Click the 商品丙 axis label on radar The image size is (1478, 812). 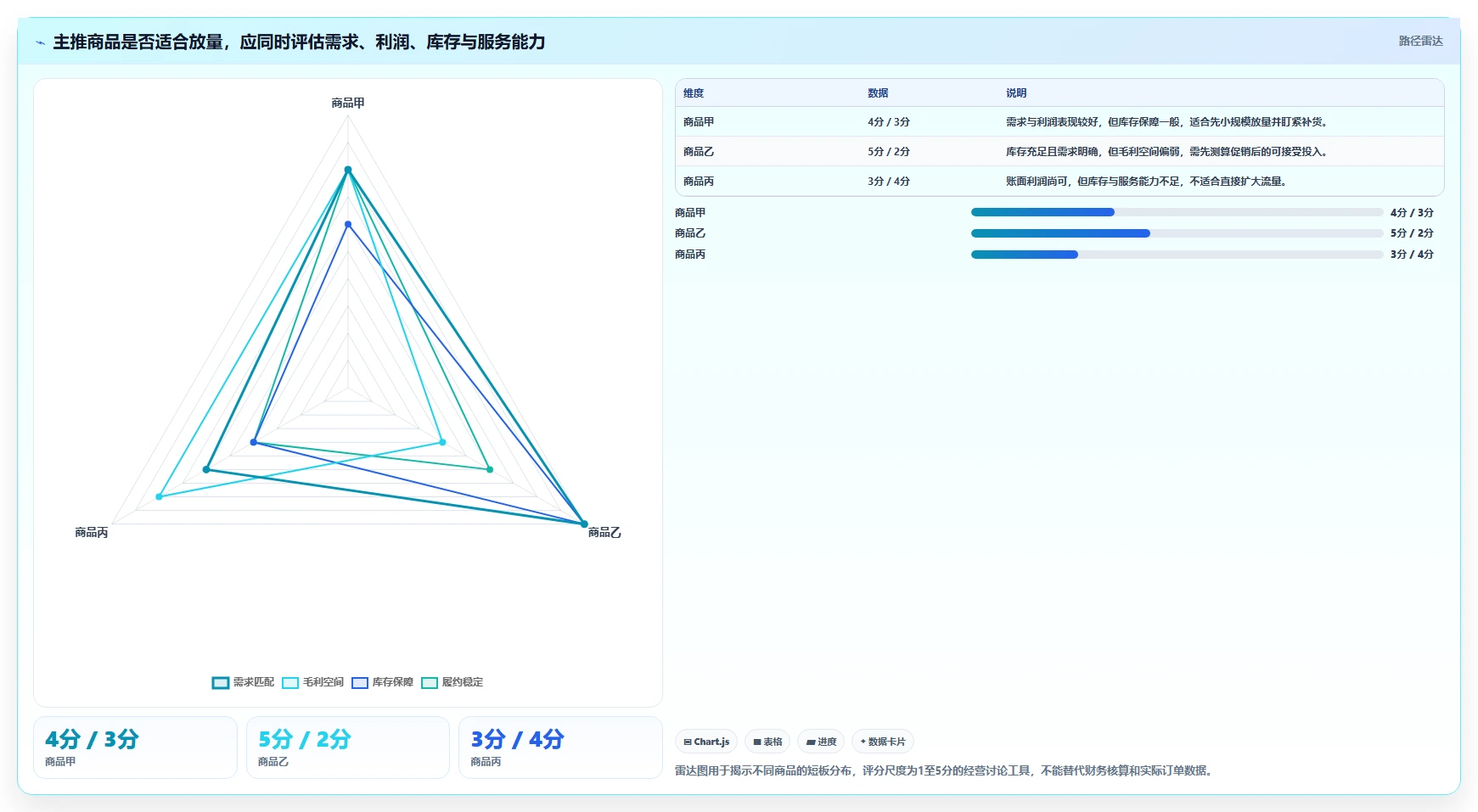click(x=92, y=533)
